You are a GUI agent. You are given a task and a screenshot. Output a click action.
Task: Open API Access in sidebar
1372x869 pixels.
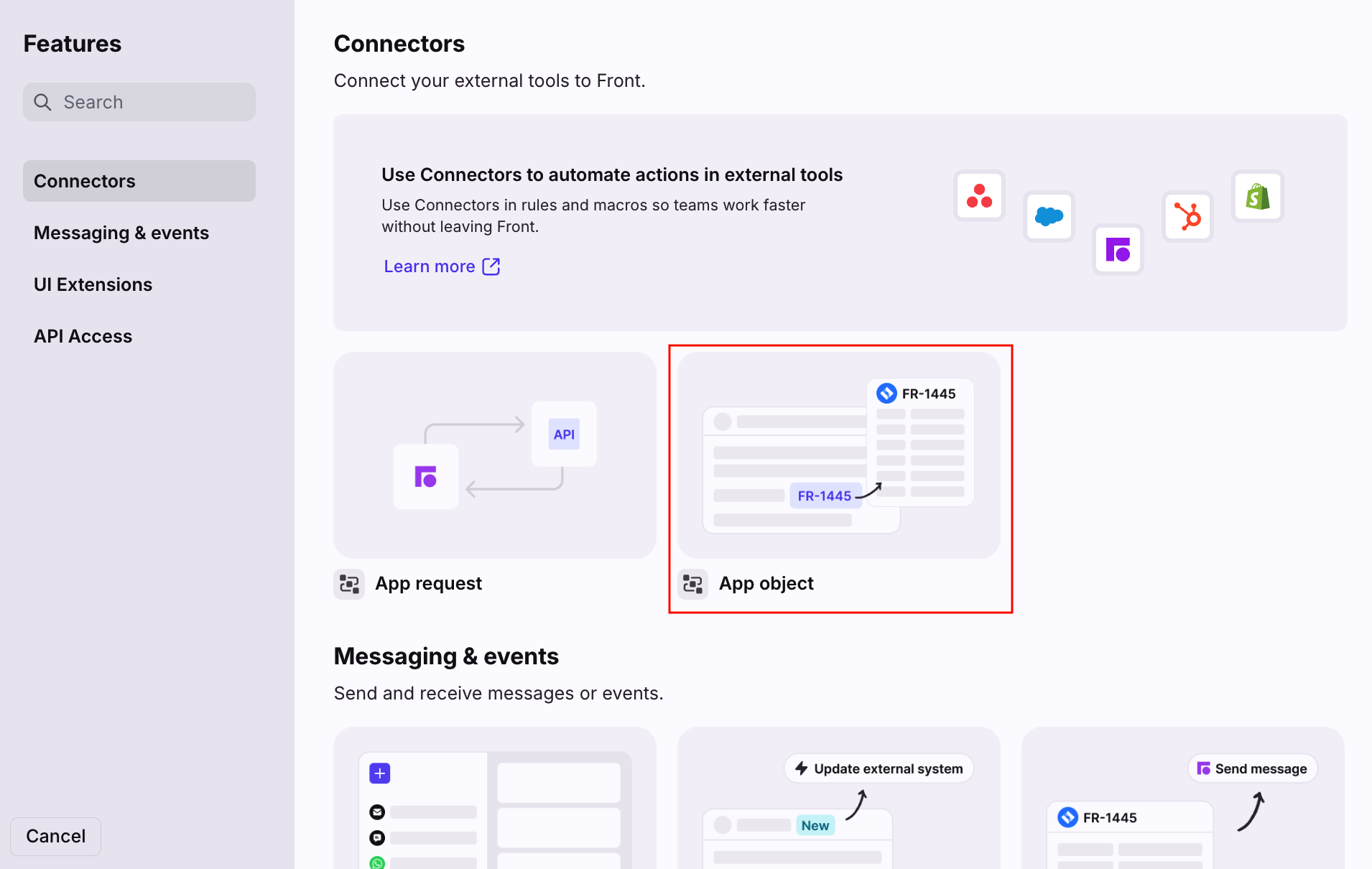tap(83, 336)
